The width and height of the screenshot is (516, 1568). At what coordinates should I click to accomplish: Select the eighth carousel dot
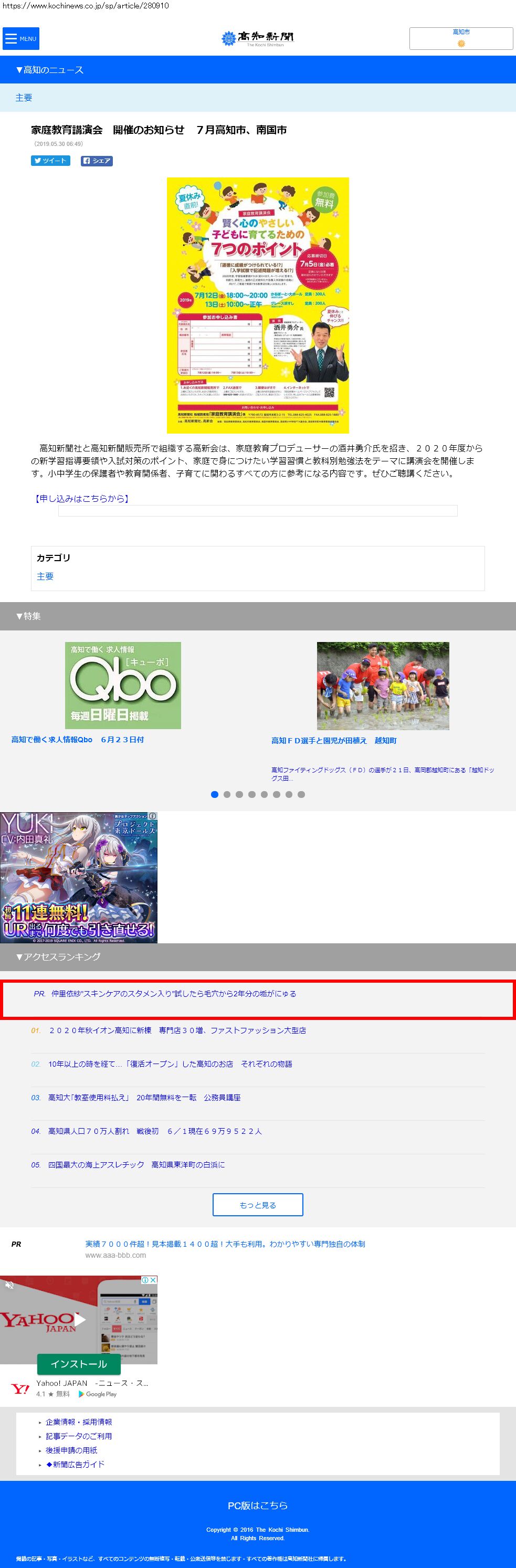click(301, 794)
